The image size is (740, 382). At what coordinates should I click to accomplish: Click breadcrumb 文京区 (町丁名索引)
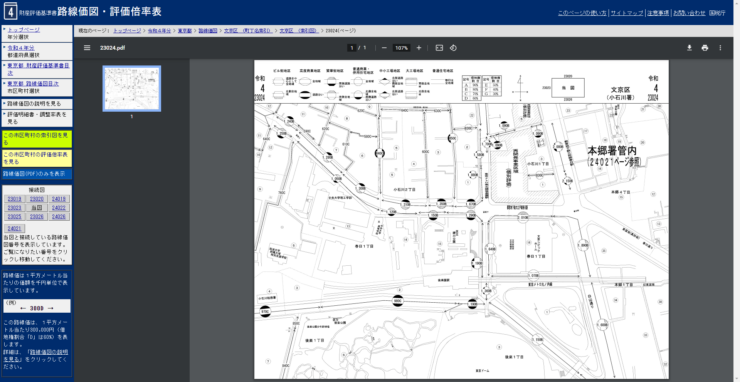[248, 31]
